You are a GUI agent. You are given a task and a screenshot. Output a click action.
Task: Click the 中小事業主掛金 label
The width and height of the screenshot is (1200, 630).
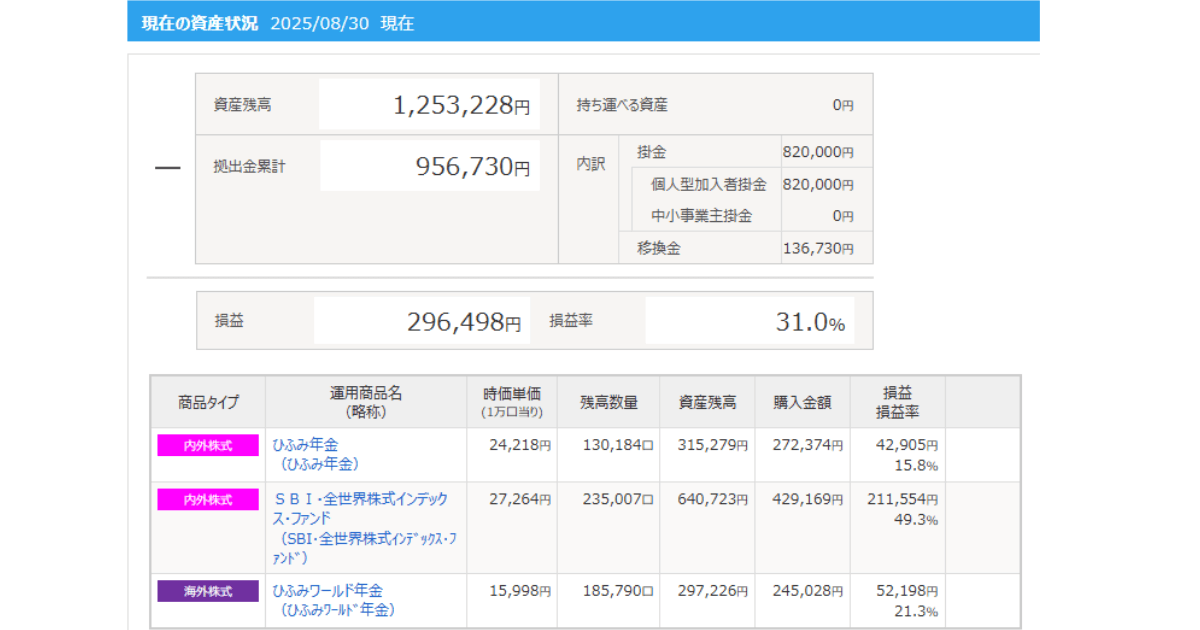(701, 215)
